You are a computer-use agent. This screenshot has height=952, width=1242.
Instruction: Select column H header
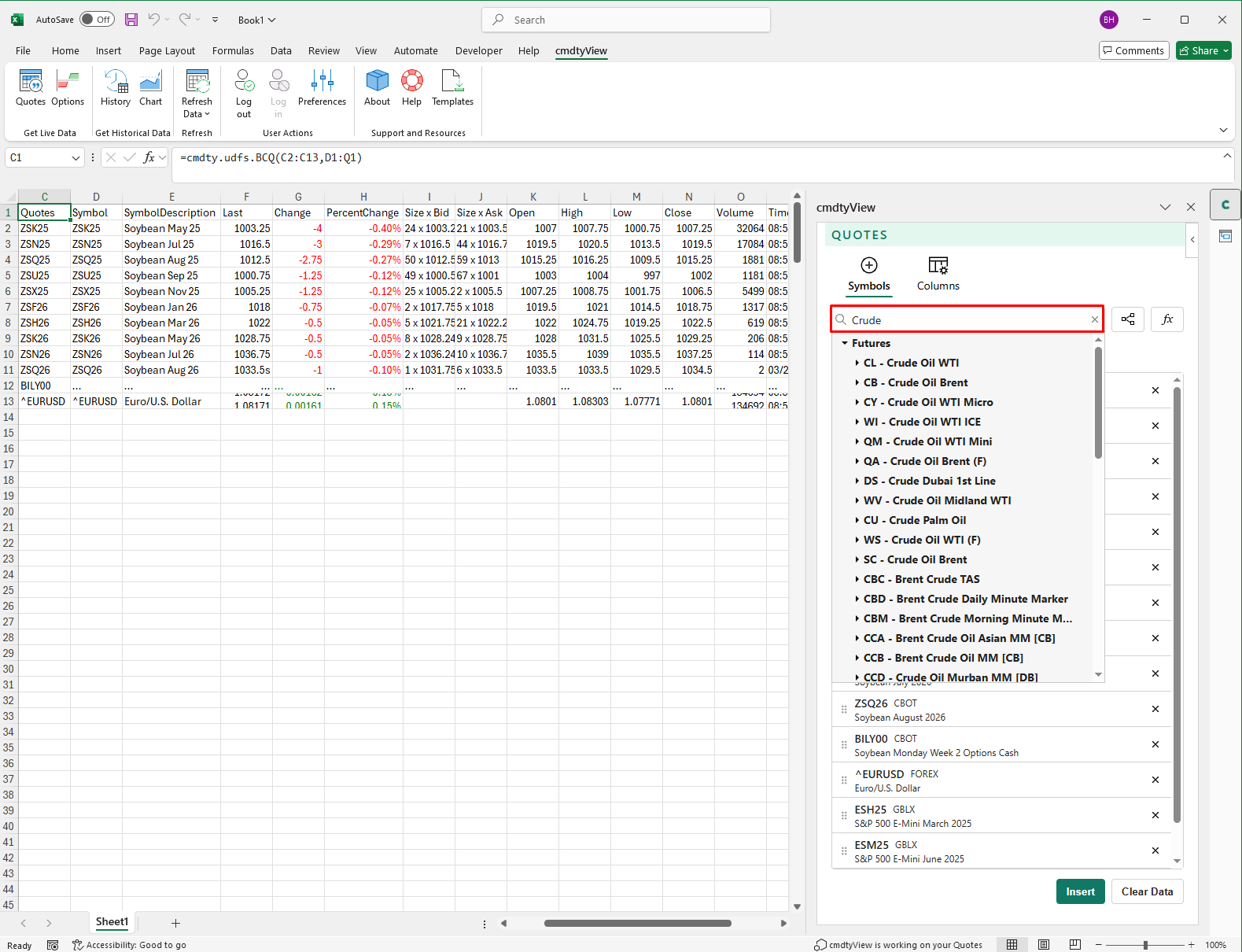point(363,197)
